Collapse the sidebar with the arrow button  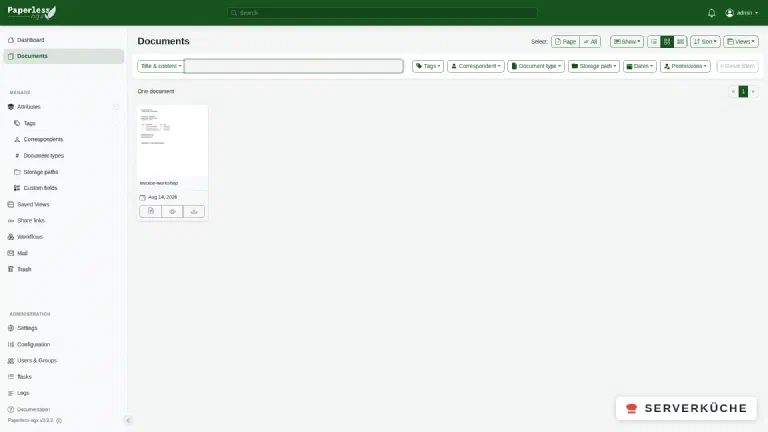(128, 420)
